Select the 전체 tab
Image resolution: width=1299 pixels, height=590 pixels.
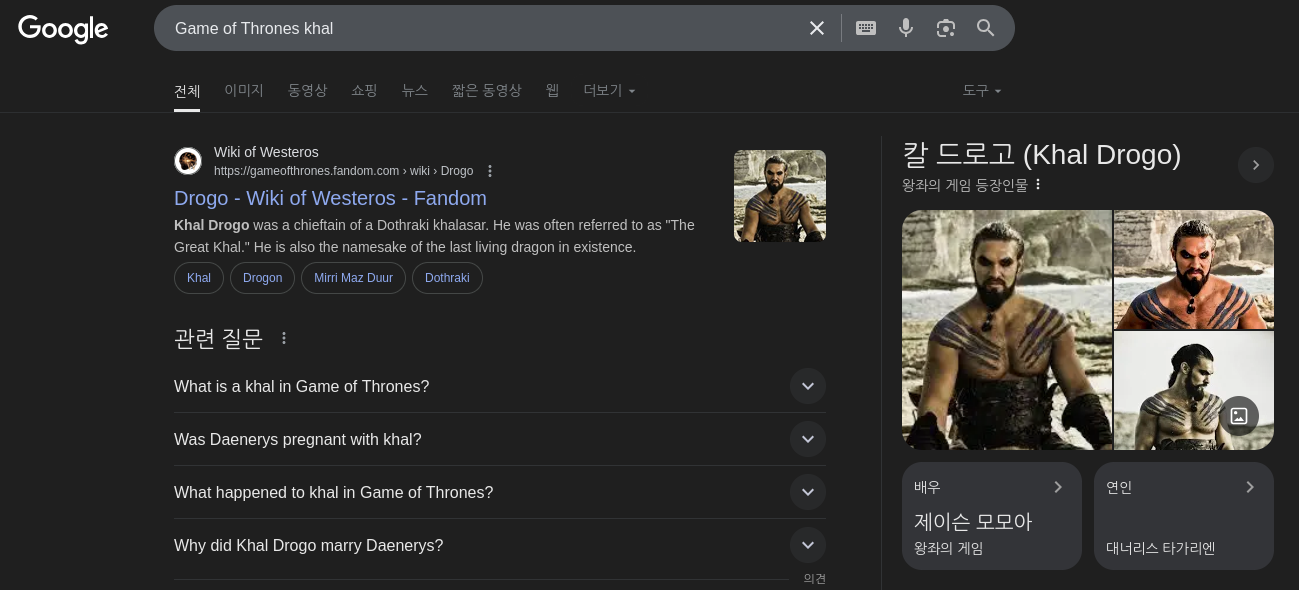click(x=187, y=90)
